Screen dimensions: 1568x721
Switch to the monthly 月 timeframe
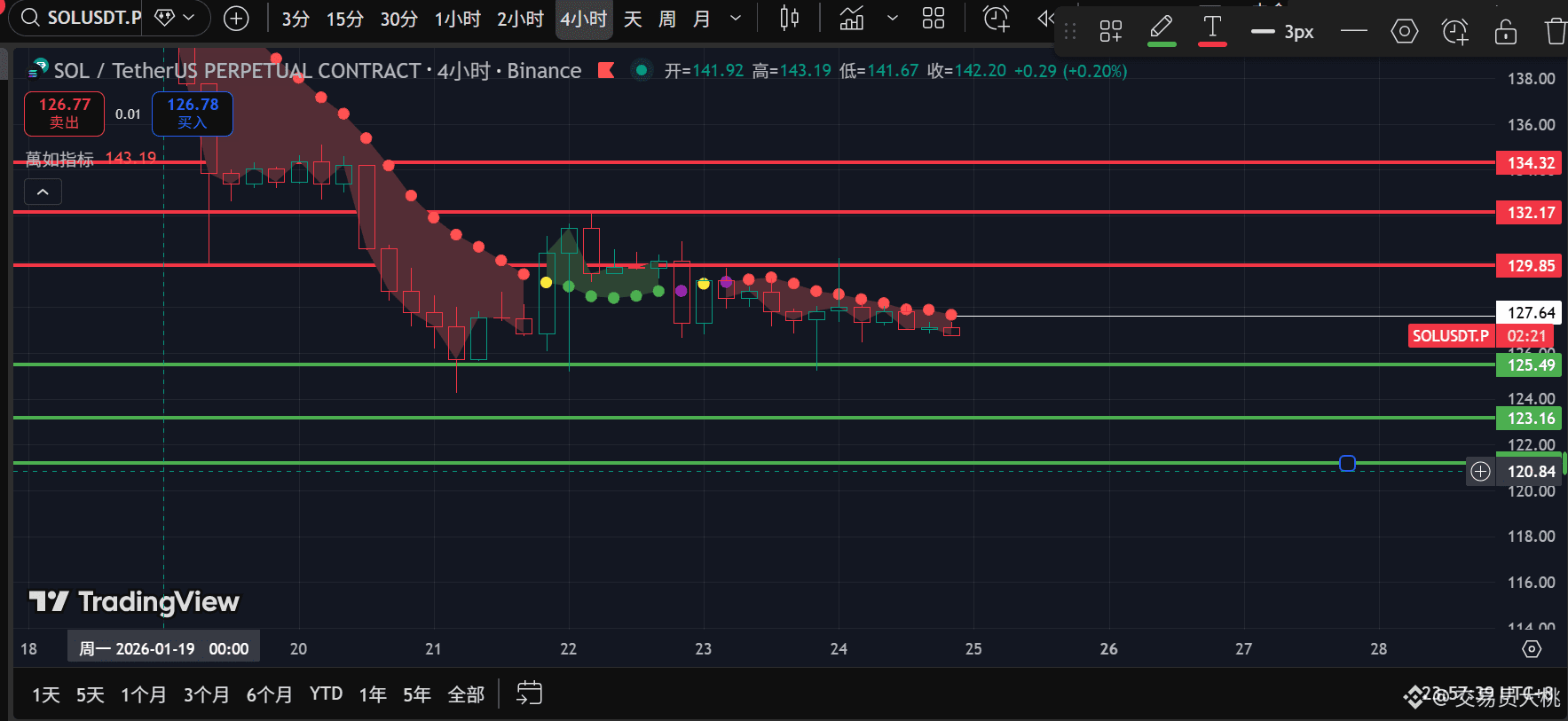tap(702, 19)
